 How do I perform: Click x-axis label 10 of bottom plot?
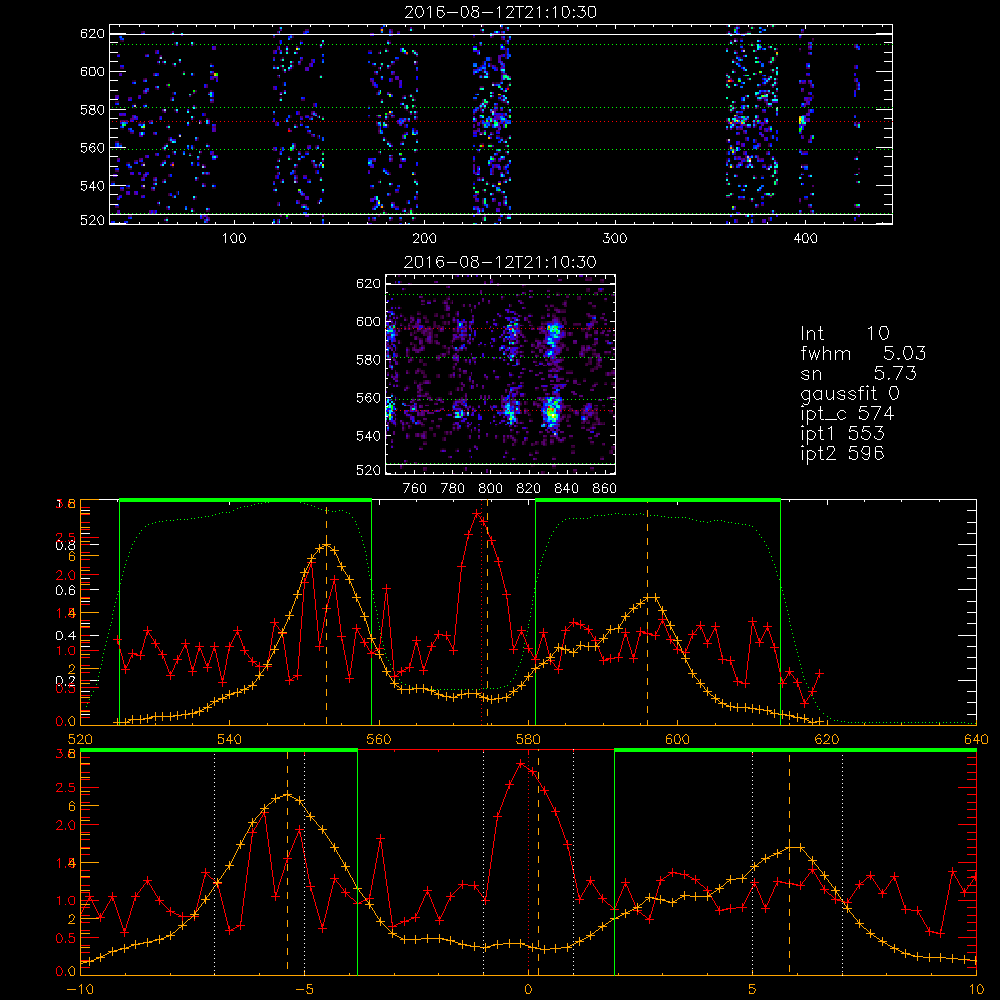click(x=976, y=990)
